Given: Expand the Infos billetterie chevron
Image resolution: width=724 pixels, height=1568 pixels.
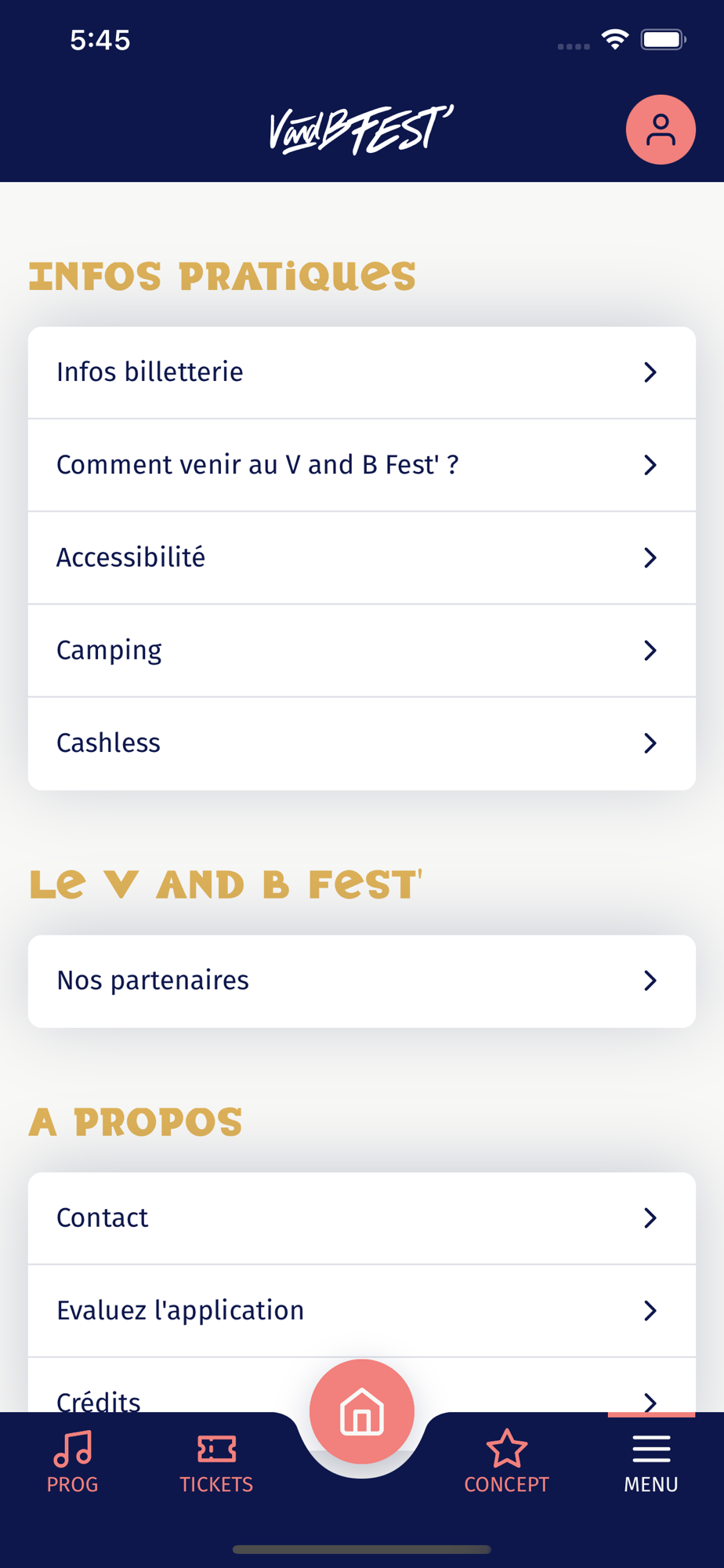Looking at the screenshot, I should click(x=650, y=372).
